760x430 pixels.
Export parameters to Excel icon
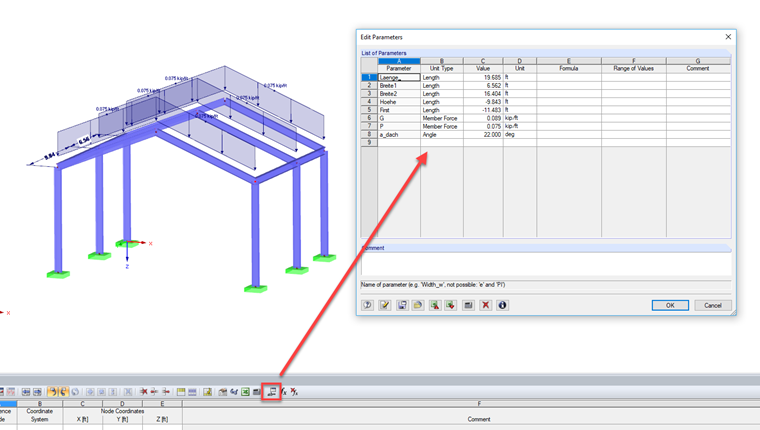coord(451,305)
